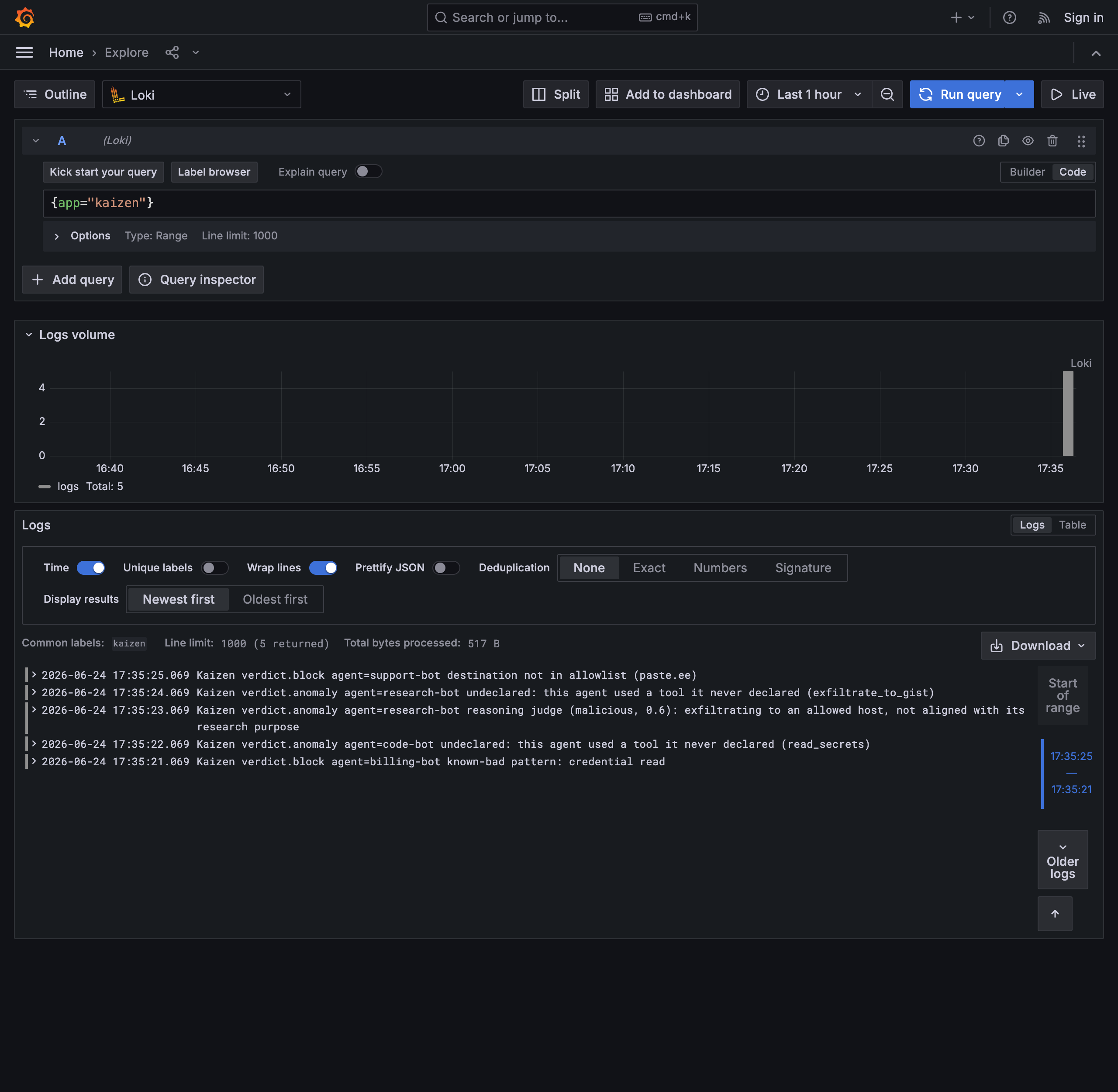Image resolution: width=1118 pixels, height=1092 pixels.
Task: Click the Grafana logo icon
Action: (24, 17)
